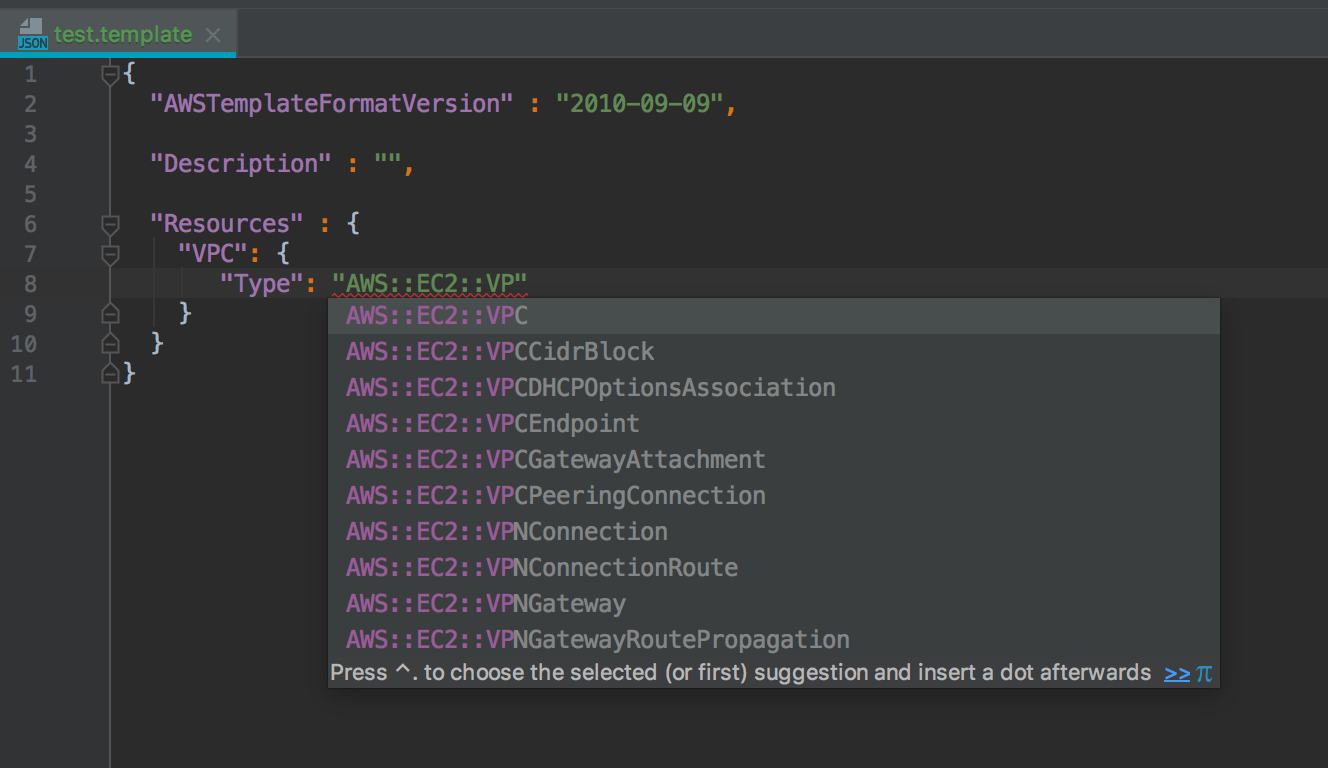The image size is (1328, 768).
Task: Click the "Description" key text
Action: pos(240,164)
